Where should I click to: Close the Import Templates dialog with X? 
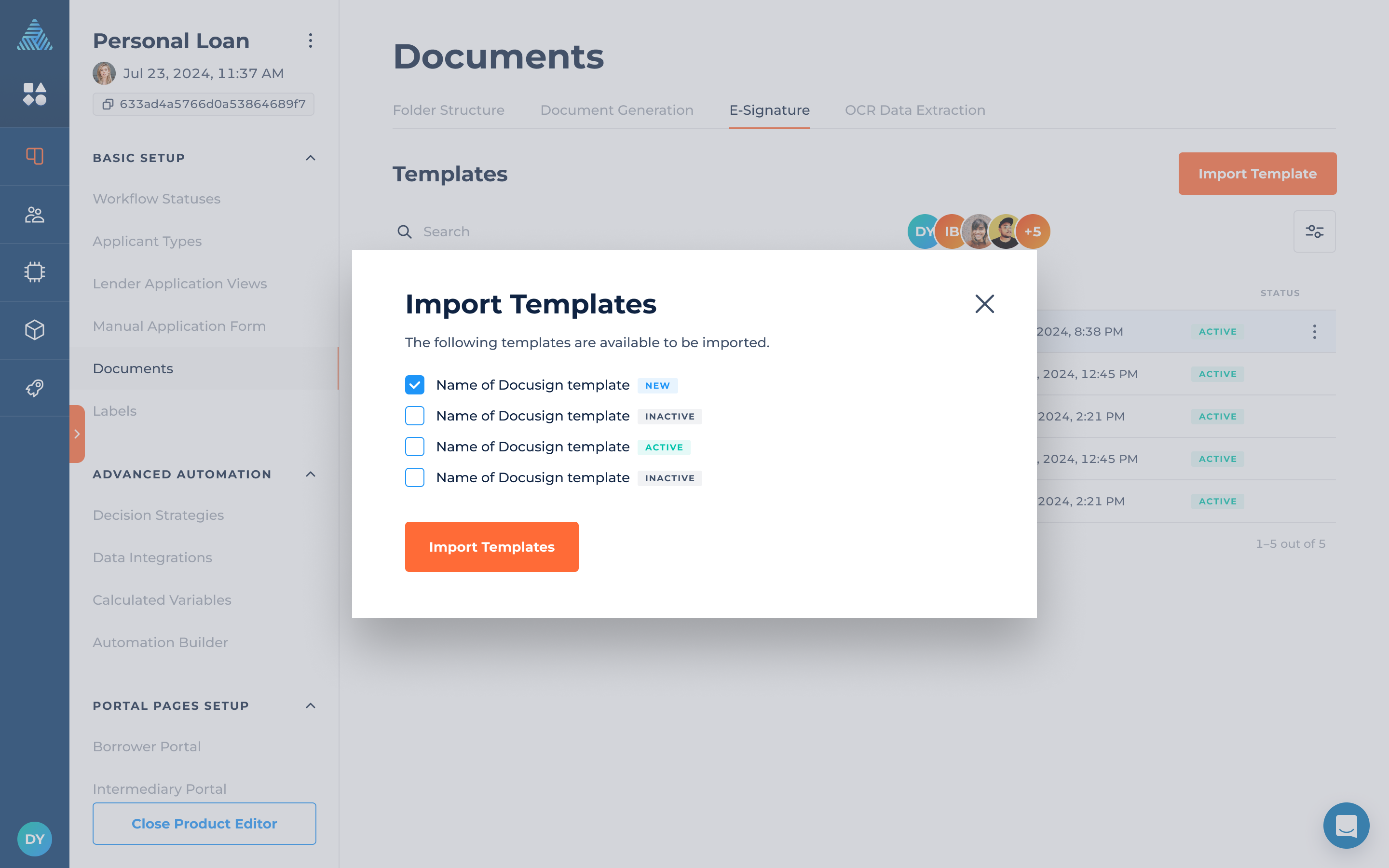[x=984, y=304]
